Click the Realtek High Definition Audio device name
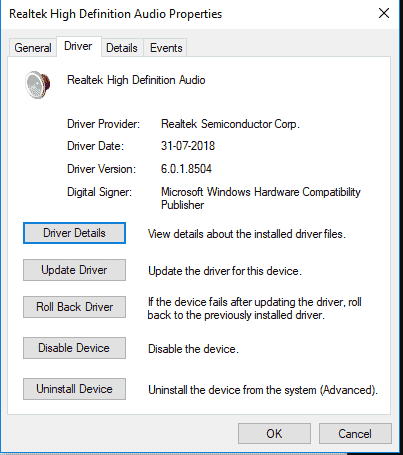Viewport: 403px width, 455px height. click(136, 80)
